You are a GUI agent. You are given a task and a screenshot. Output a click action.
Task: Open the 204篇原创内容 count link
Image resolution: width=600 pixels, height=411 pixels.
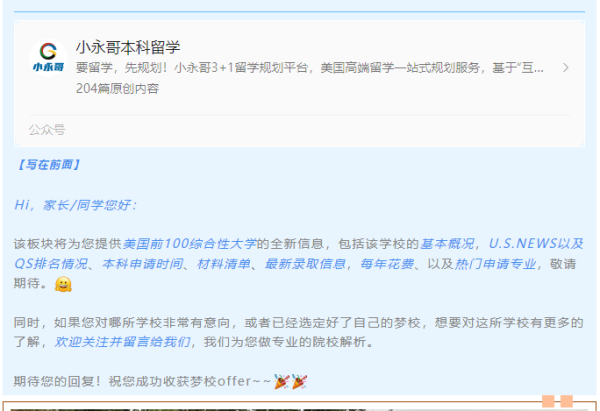pyautogui.click(x=117, y=88)
